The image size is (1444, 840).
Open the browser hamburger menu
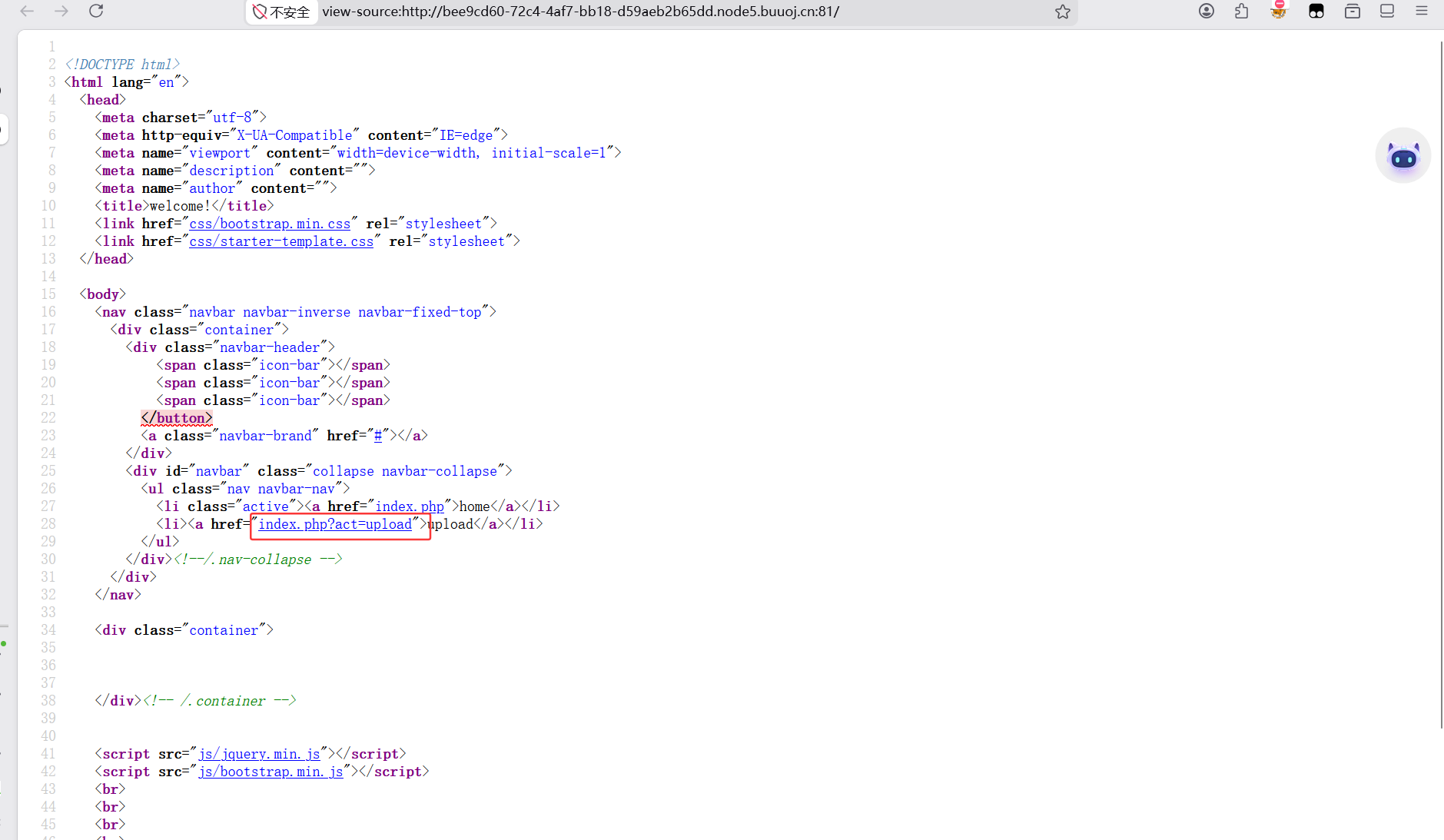tap(1422, 11)
